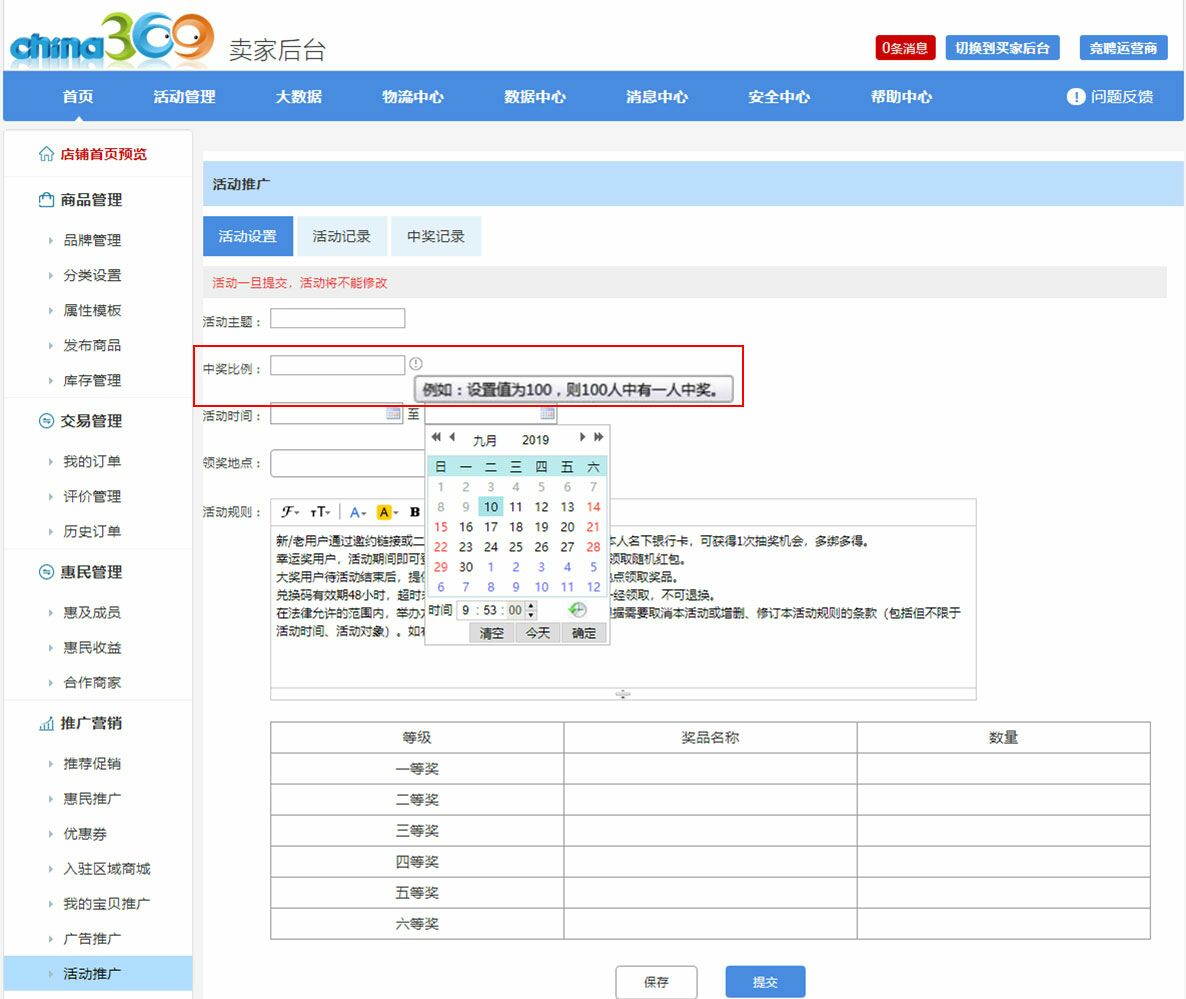Open the start date calendar icon
Viewport: 1186px width, 999px height.
pos(393,414)
